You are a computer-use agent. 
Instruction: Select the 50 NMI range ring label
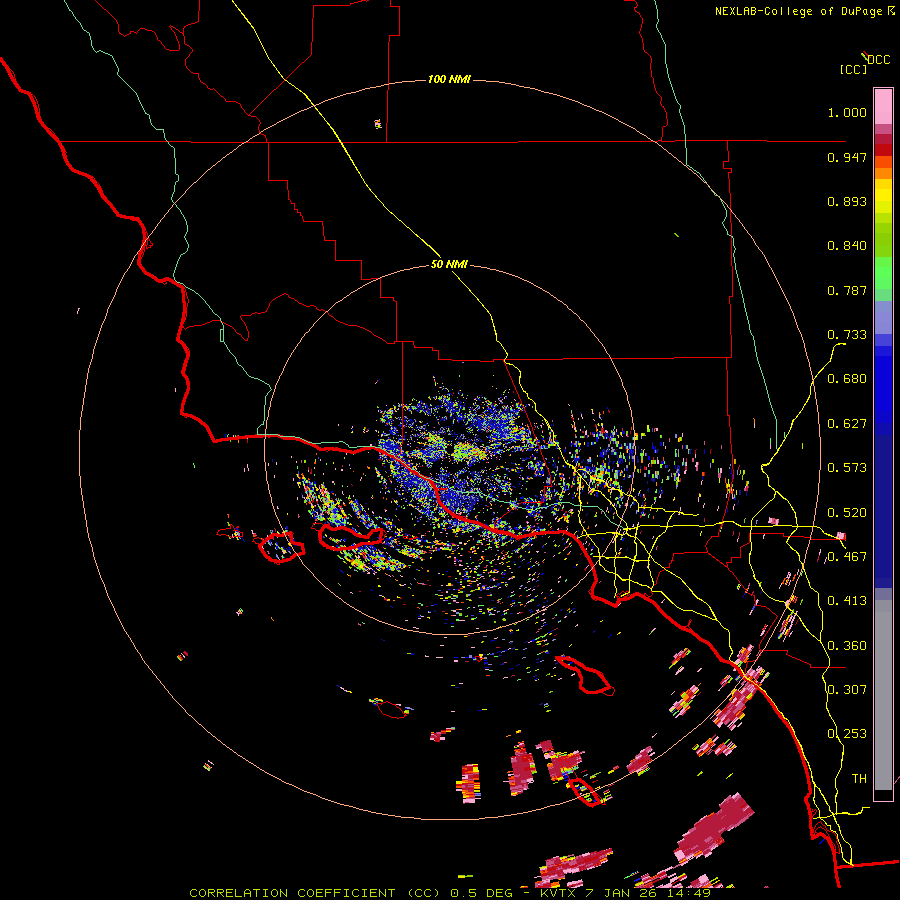(x=449, y=264)
